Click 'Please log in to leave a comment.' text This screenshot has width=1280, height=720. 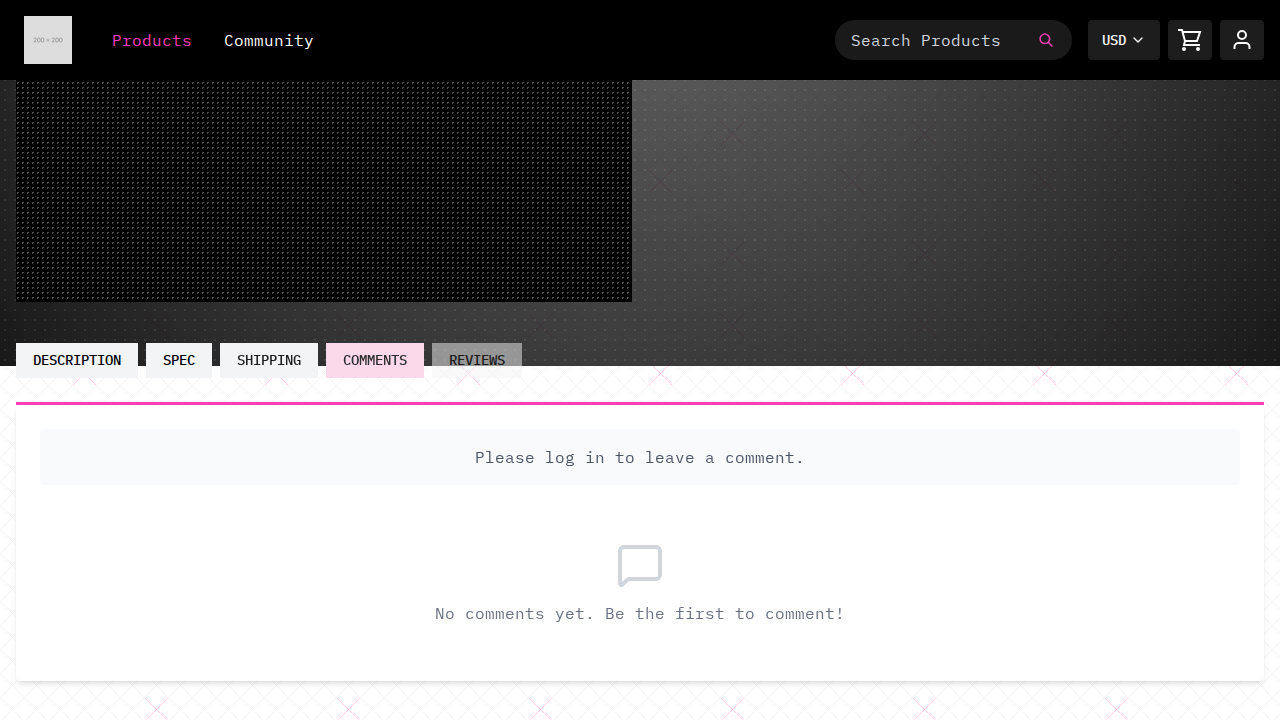(640, 457)
